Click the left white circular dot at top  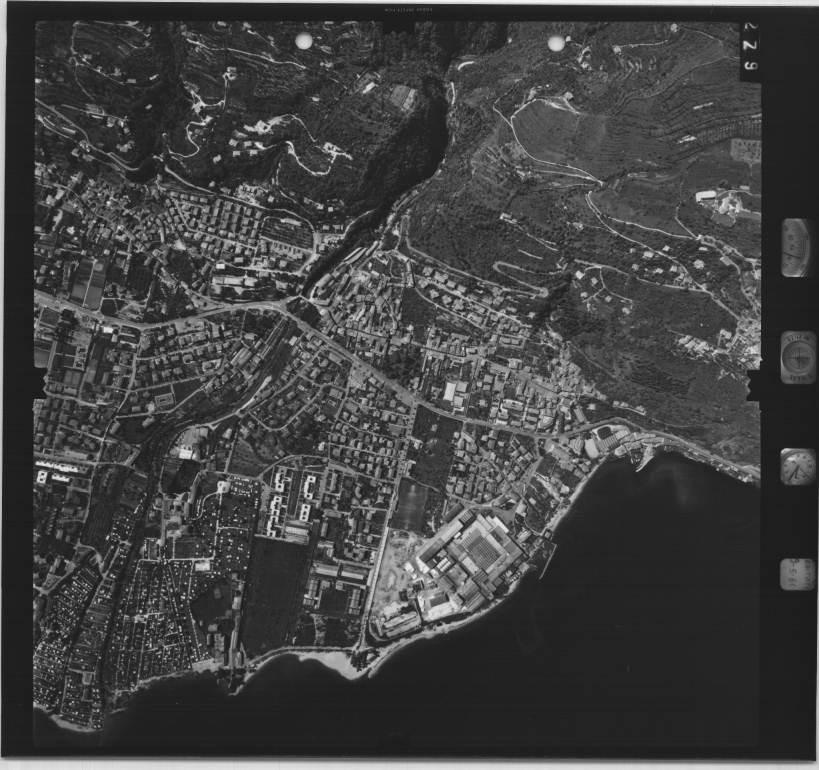[304, 40]
